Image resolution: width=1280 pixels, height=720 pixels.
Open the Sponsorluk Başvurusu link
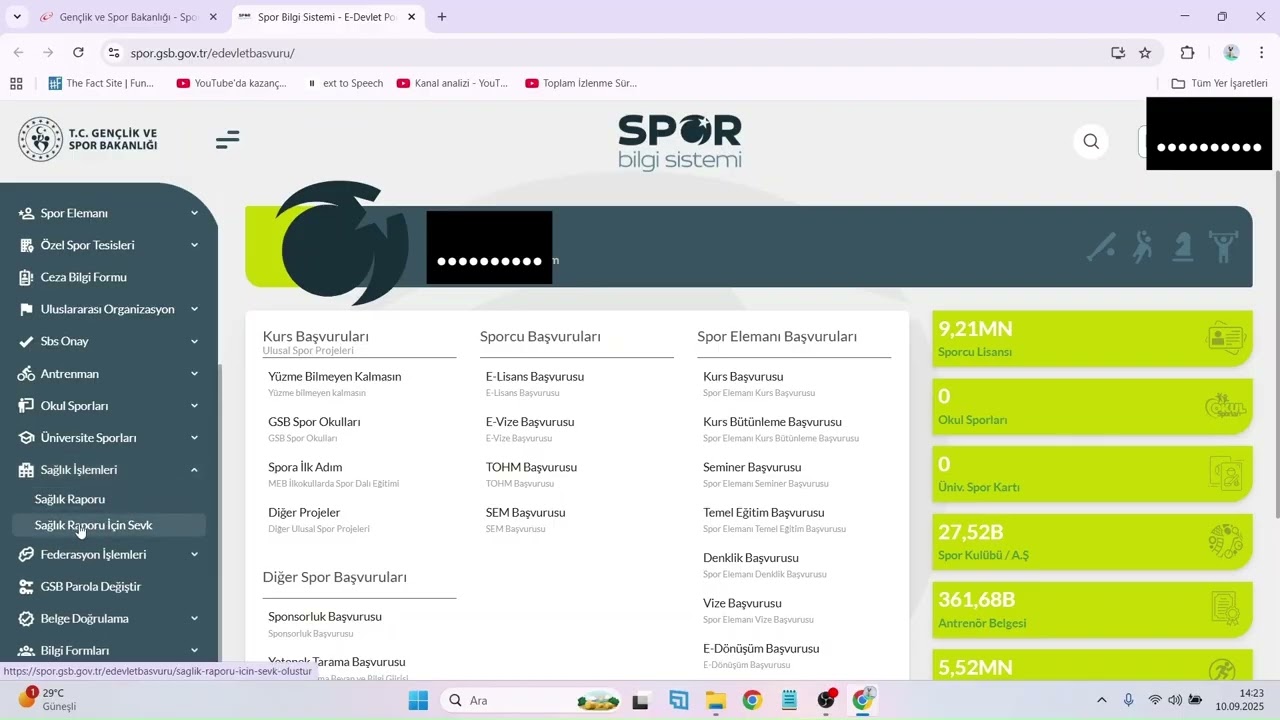tap(325, 617)
